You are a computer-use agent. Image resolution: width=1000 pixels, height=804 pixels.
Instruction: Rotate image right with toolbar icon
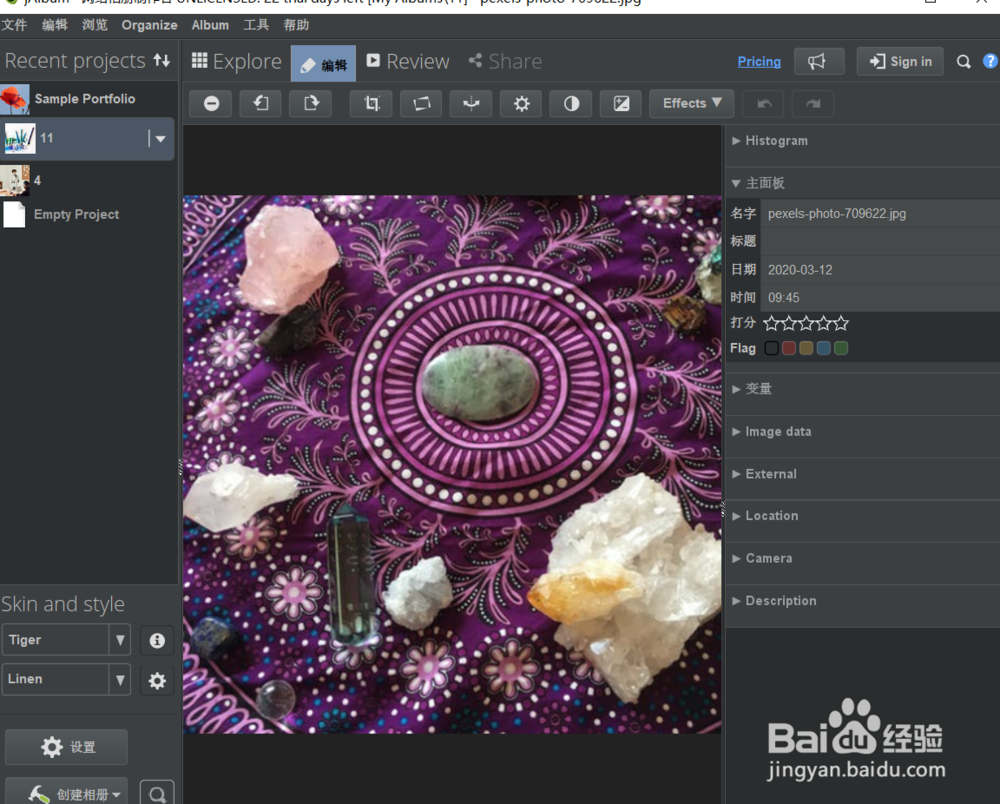tap(311, 103)
